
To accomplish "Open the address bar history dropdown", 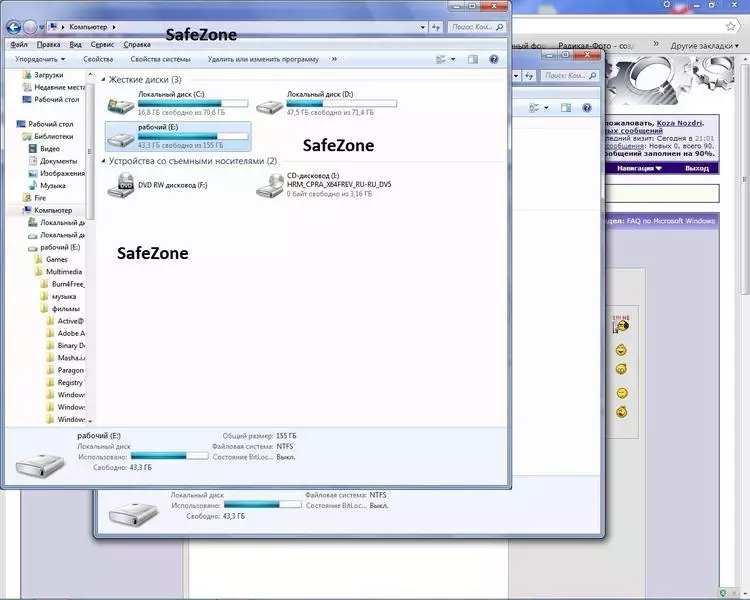I will [422, 27].
